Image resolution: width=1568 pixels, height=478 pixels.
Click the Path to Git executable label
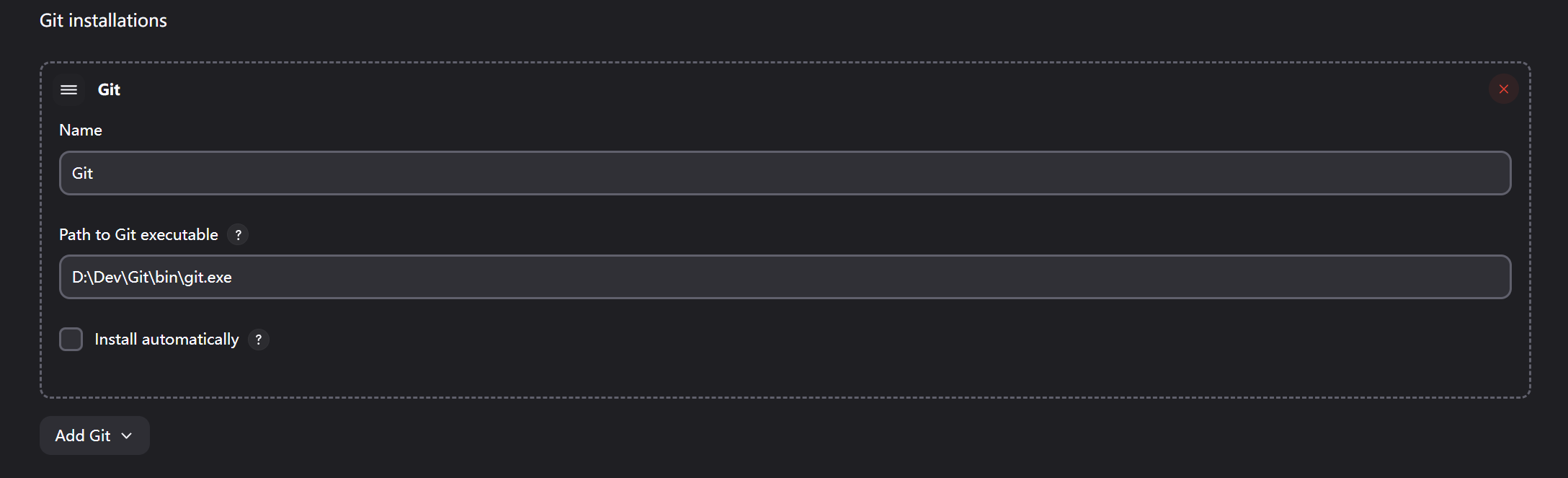click(x=138, y=235)
